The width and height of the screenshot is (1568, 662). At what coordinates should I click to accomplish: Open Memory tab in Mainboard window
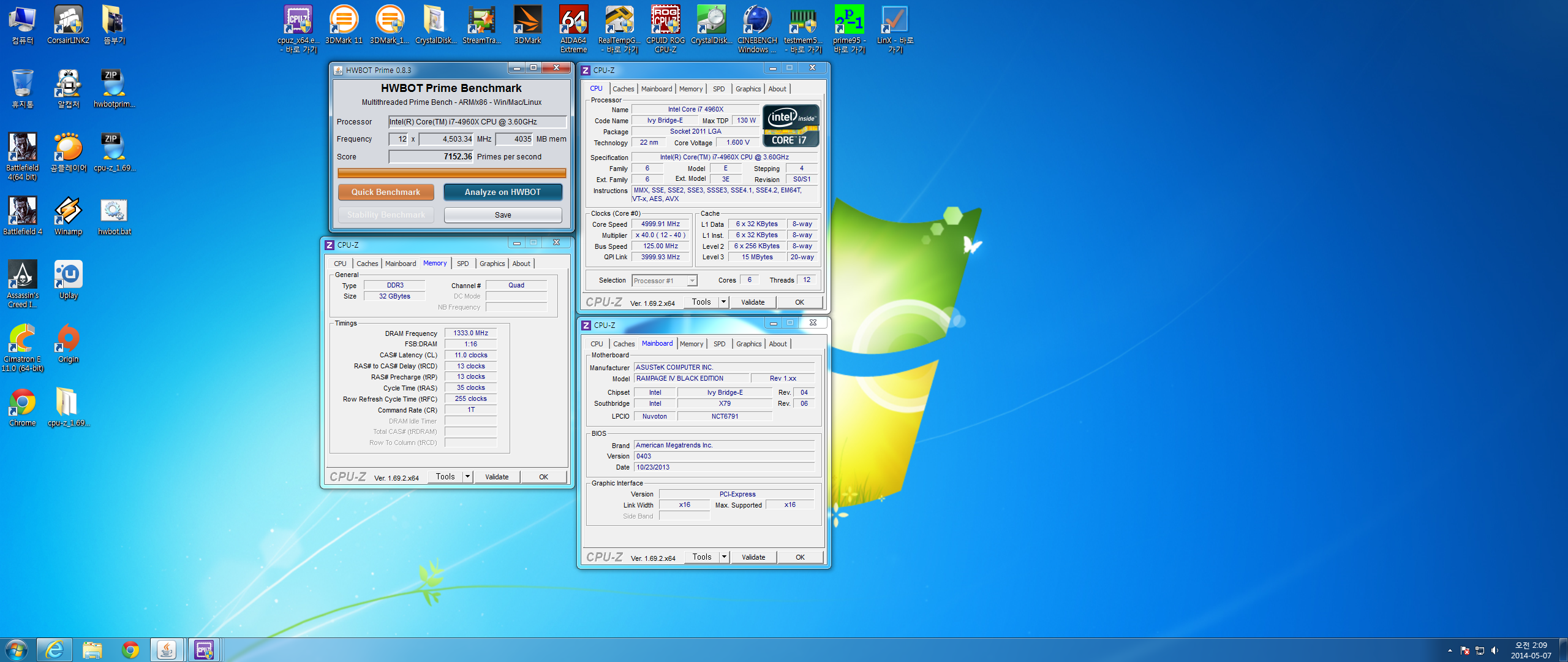click(691, 344)
